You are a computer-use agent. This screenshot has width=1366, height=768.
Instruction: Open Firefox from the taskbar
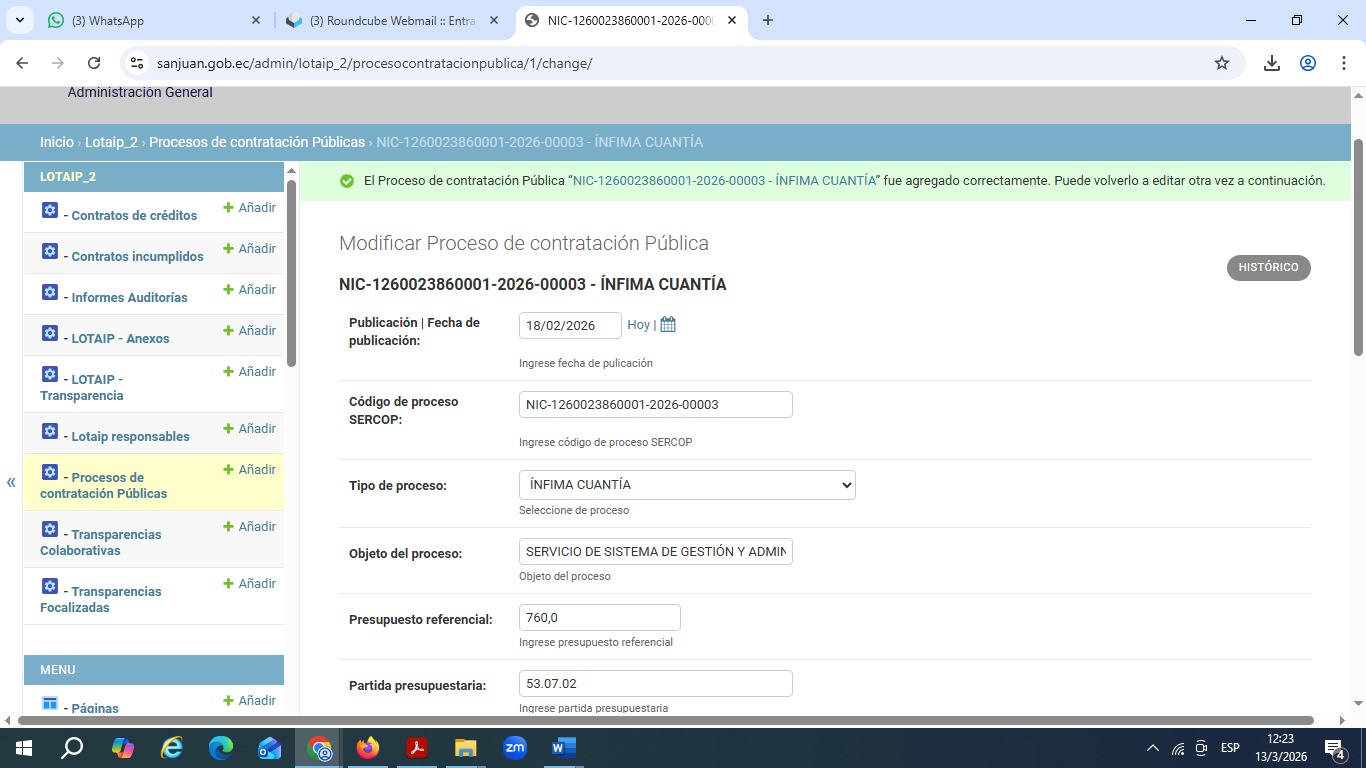pyautogui.click(x=368, y=747)
